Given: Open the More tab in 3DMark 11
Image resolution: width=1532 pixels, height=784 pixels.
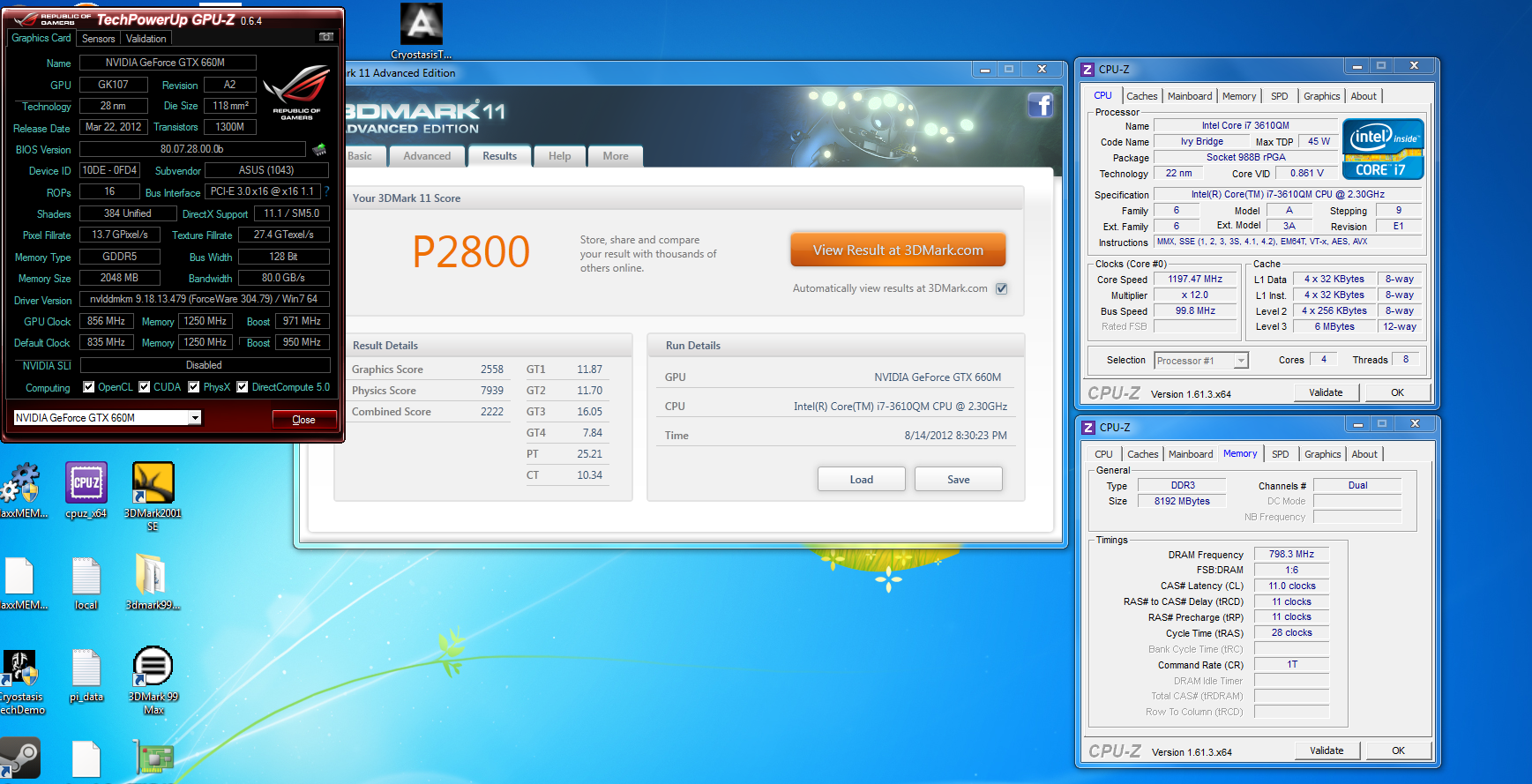Looking at the screenshot, I should (x=616, y=156).
